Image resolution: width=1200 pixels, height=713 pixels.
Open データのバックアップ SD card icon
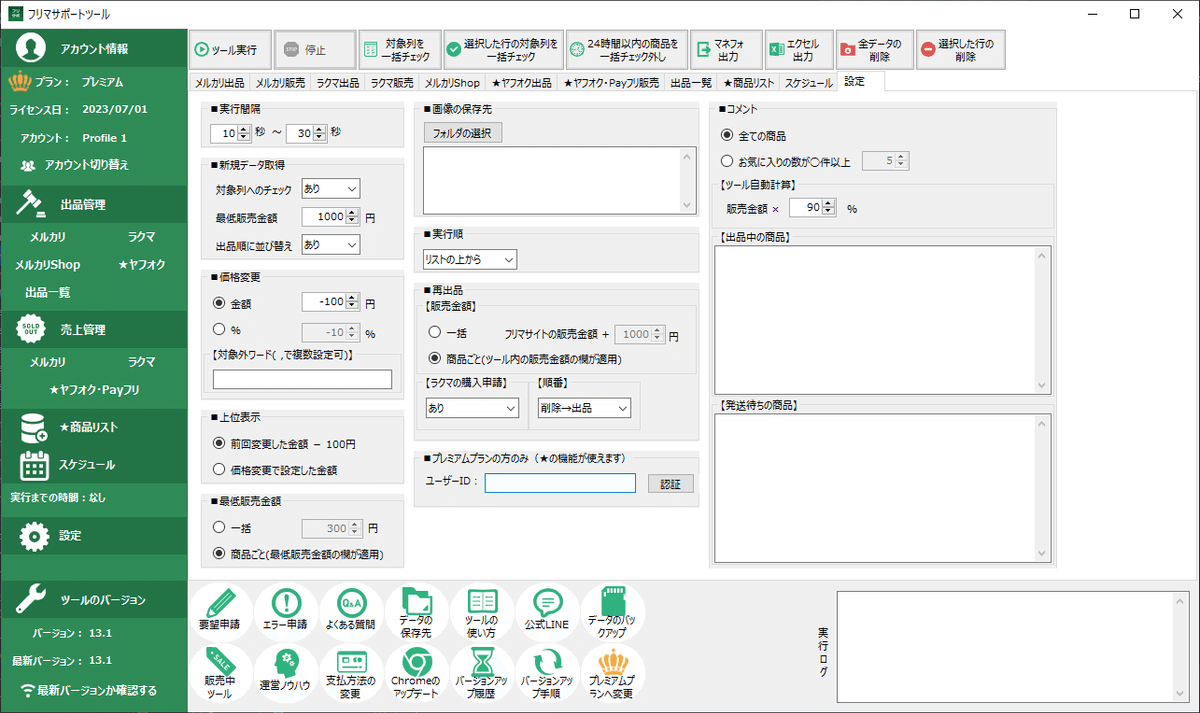[612, 610]
